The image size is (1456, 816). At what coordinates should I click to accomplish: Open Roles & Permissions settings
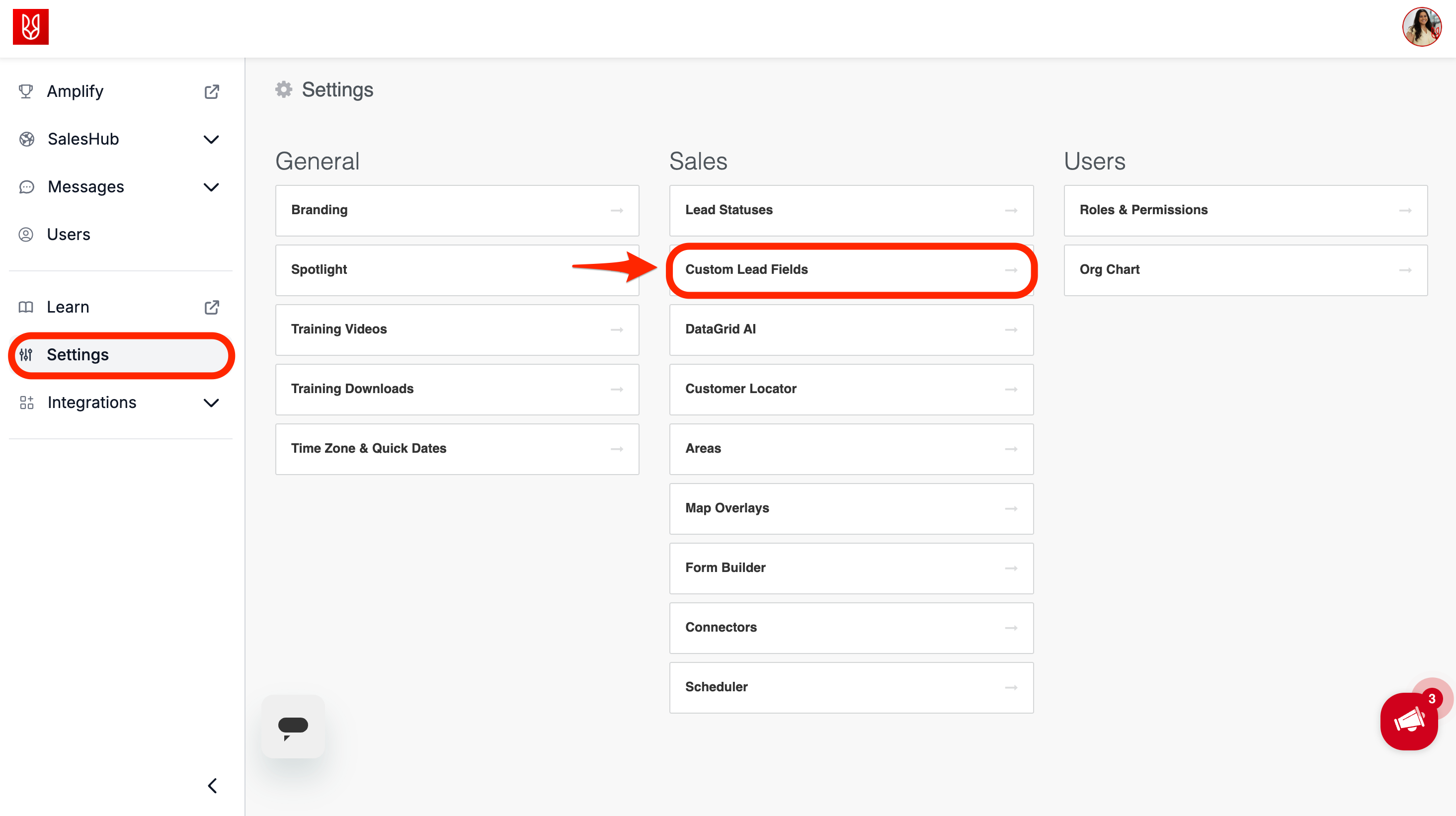click(x=1245, y=210)
